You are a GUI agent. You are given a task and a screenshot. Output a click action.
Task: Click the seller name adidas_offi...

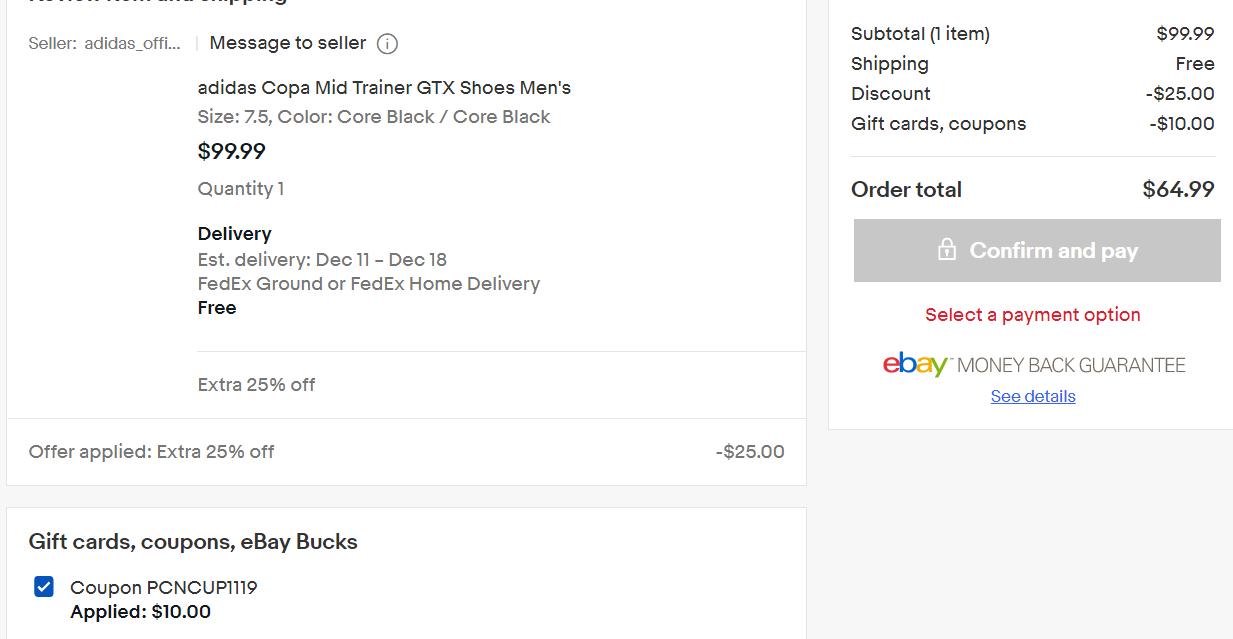coord(133,44)
